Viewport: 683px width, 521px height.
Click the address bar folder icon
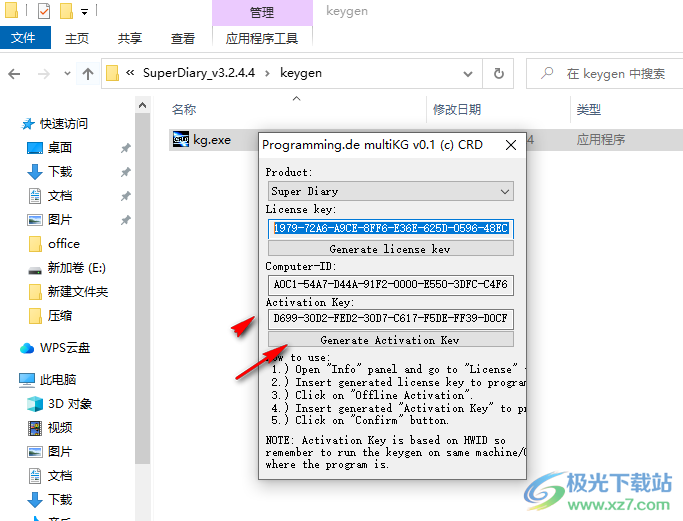click(112, 73)
